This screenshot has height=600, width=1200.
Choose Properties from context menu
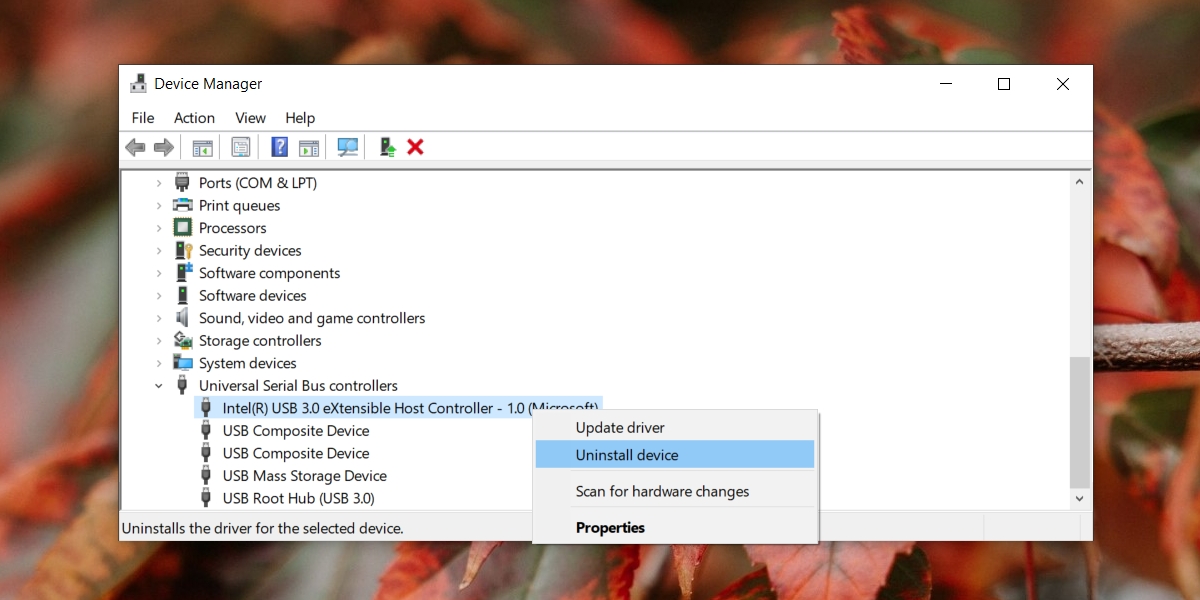(x=675, y=528)
